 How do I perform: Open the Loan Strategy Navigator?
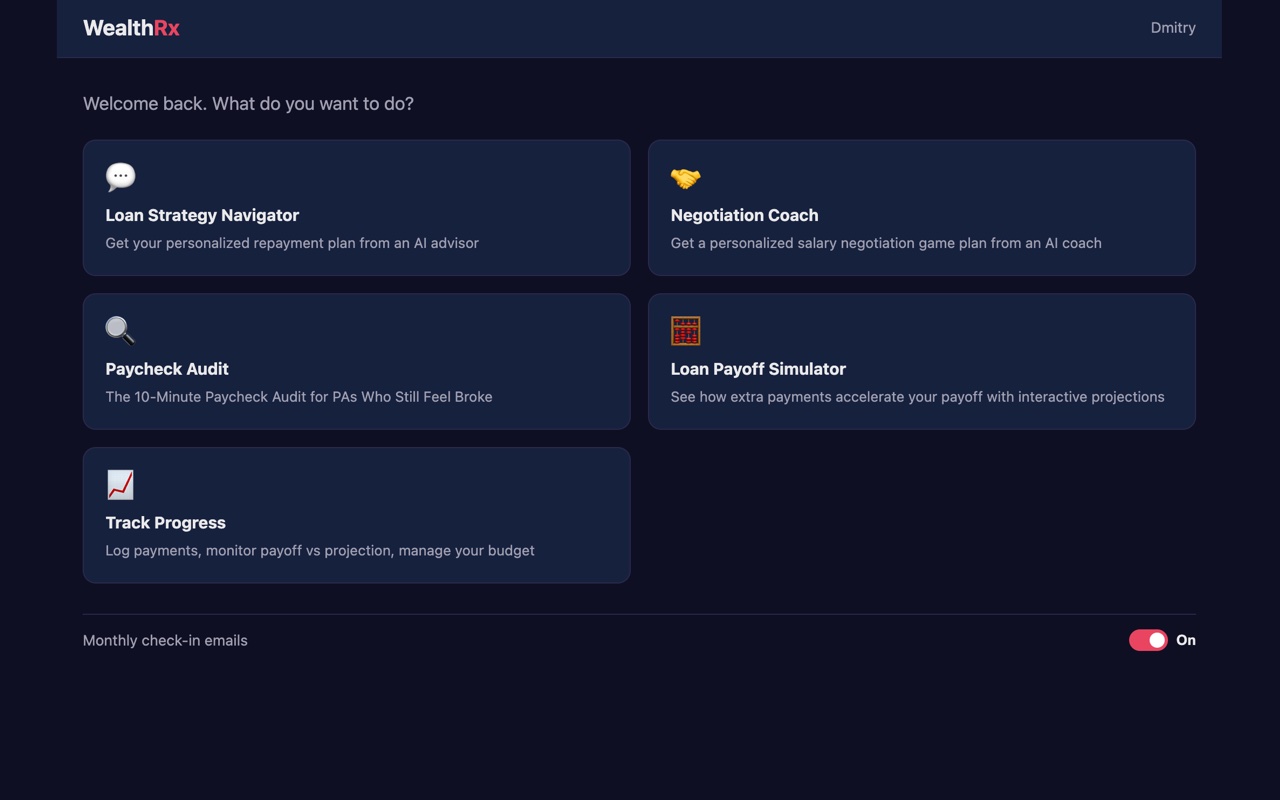click(357, 208)
